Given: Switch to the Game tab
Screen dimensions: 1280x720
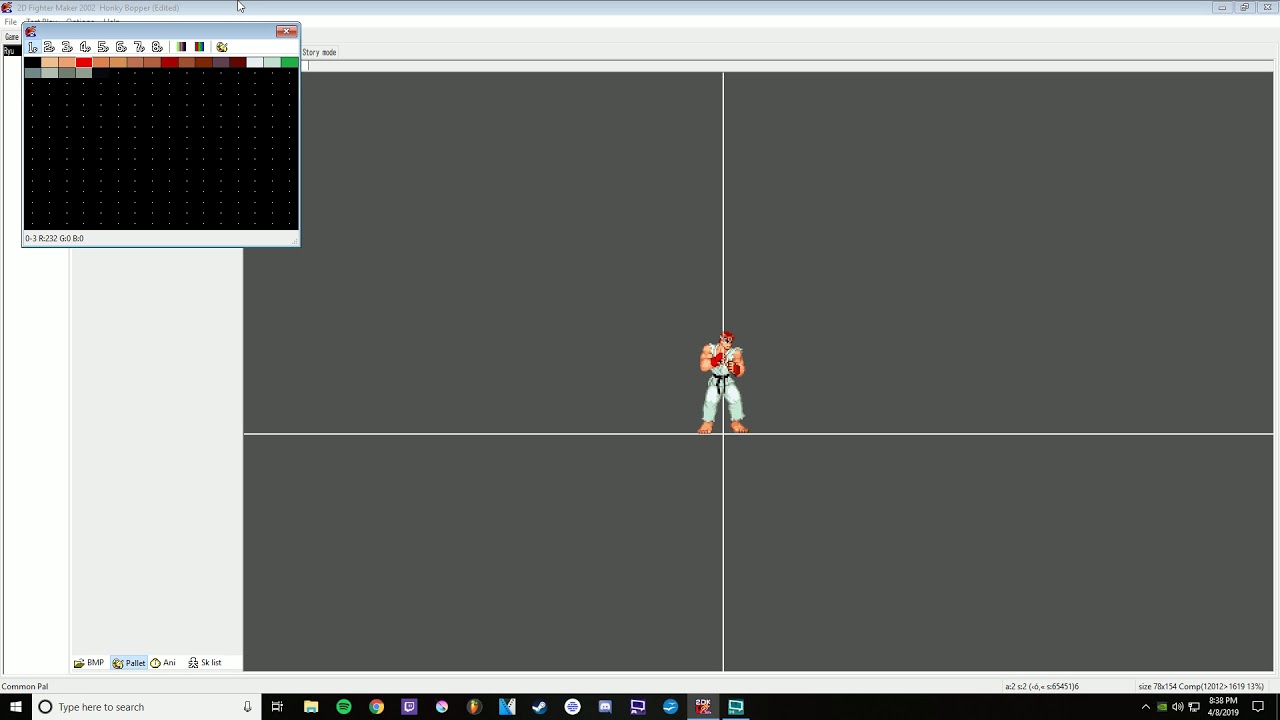Looking at the screenshot, I should (x=12, y=37).
